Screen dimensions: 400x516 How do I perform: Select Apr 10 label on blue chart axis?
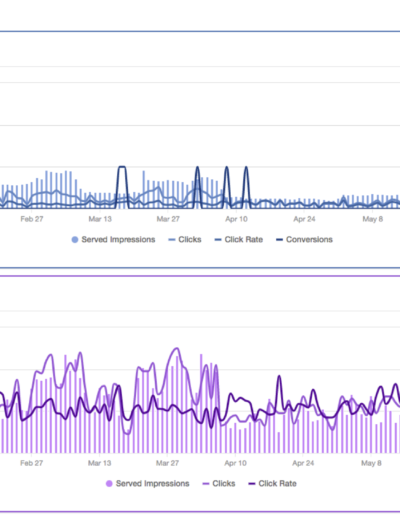click(236, 219)
